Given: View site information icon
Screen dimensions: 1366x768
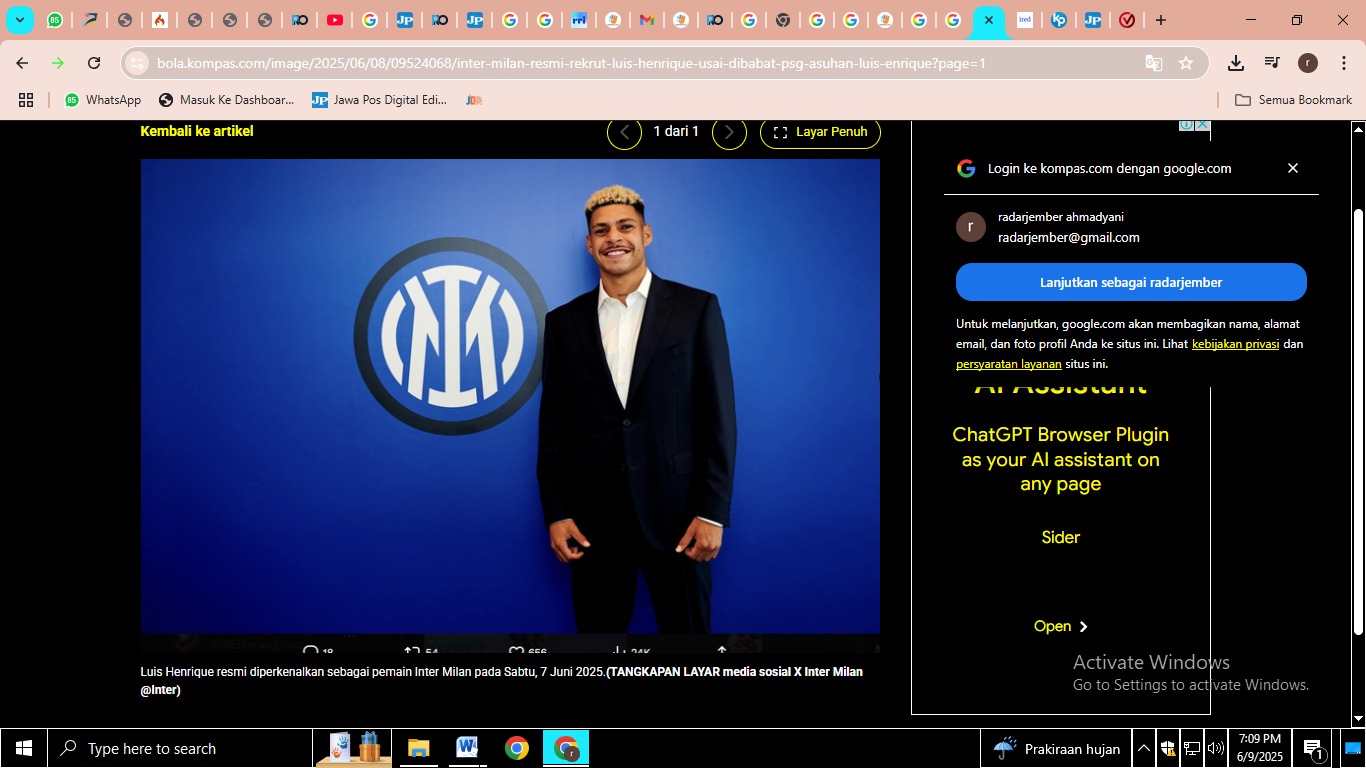Looking at the screenshot, I should click(137, 63).
